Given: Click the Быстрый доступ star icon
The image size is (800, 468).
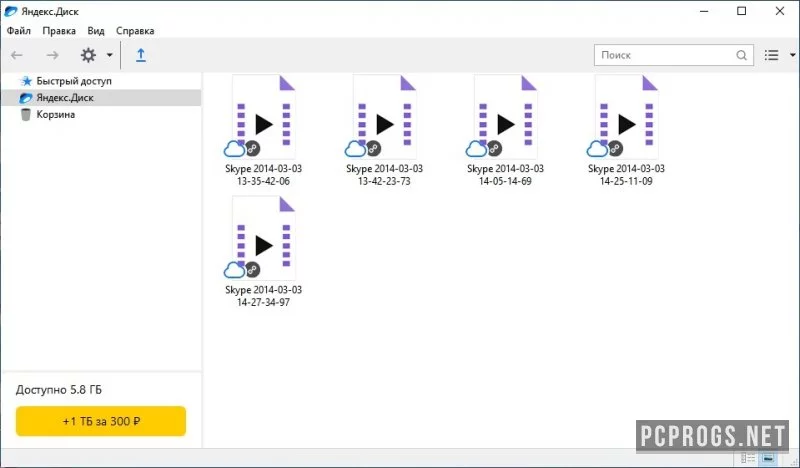Looking at the screenshot, I should (x=26, y=81).
